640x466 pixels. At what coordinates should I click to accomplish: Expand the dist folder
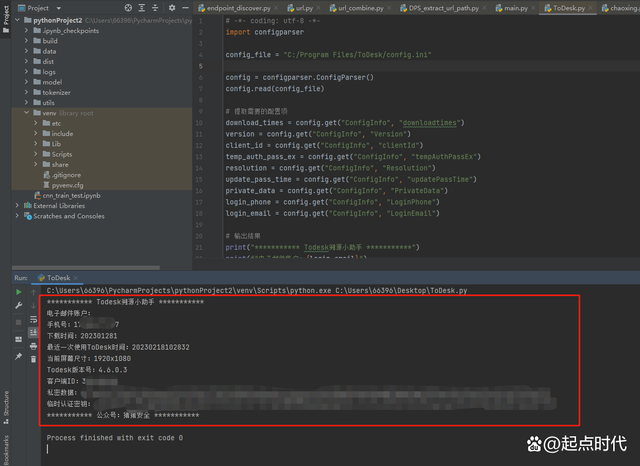pos(27,61)
